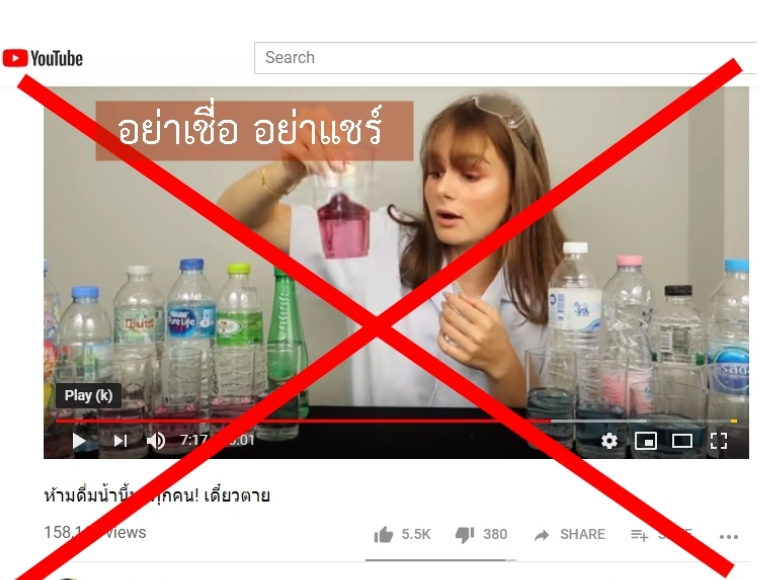Enable miniplayer mode
The width and height of the screenshot is (779, 580).
[x=645, y=441]
